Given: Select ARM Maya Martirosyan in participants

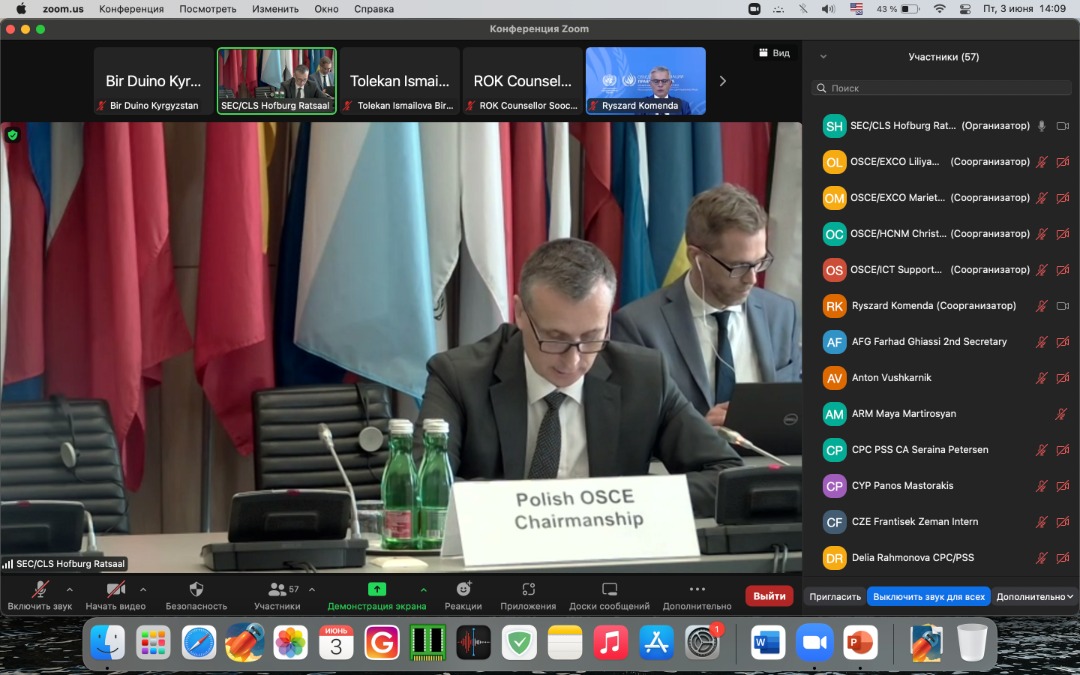Looking at the screenshot, I should 942,414.
